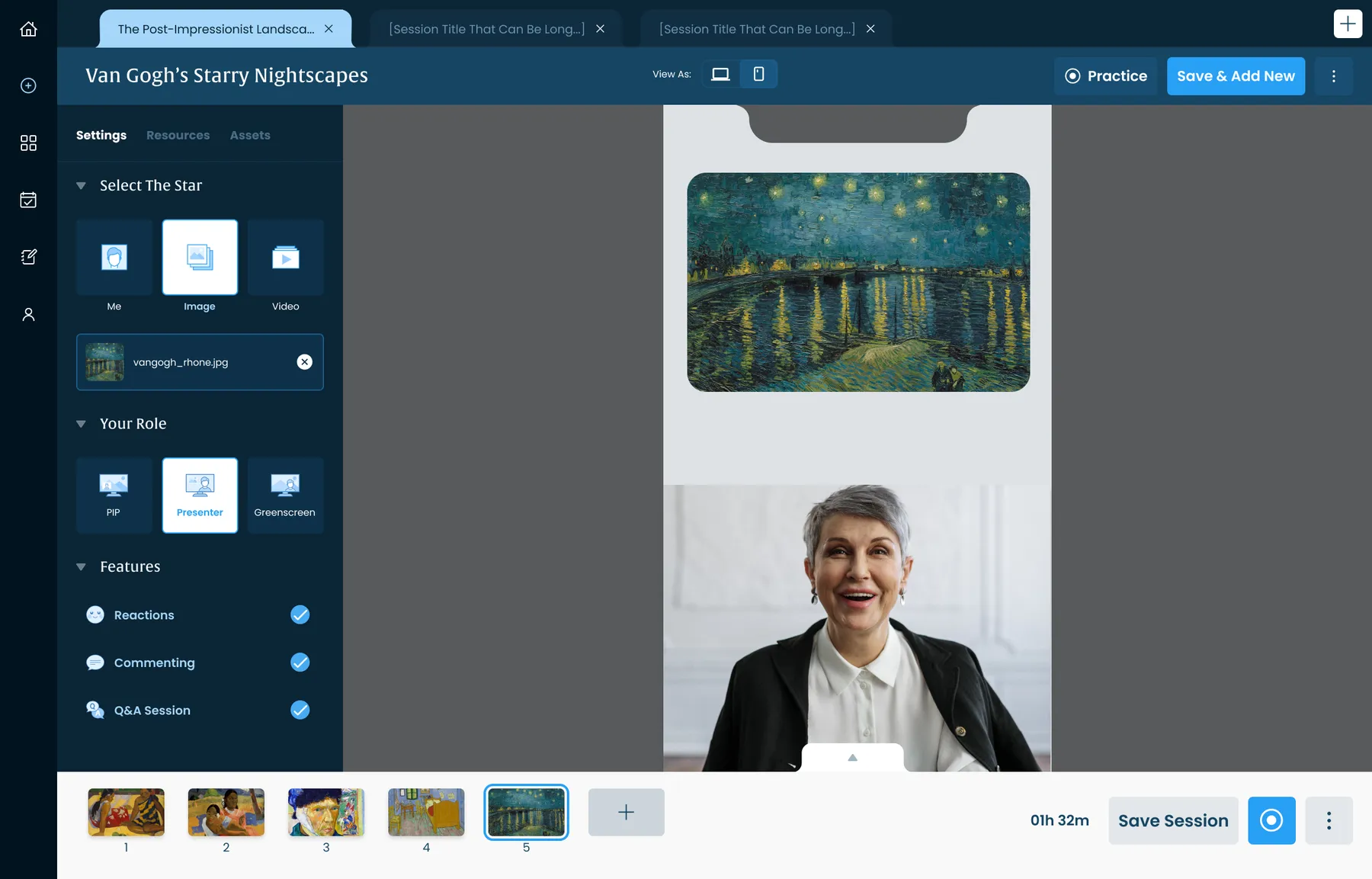Close The Post-Impressionist Landscape tab
The image size is (1372, 879).
[329, 29]
